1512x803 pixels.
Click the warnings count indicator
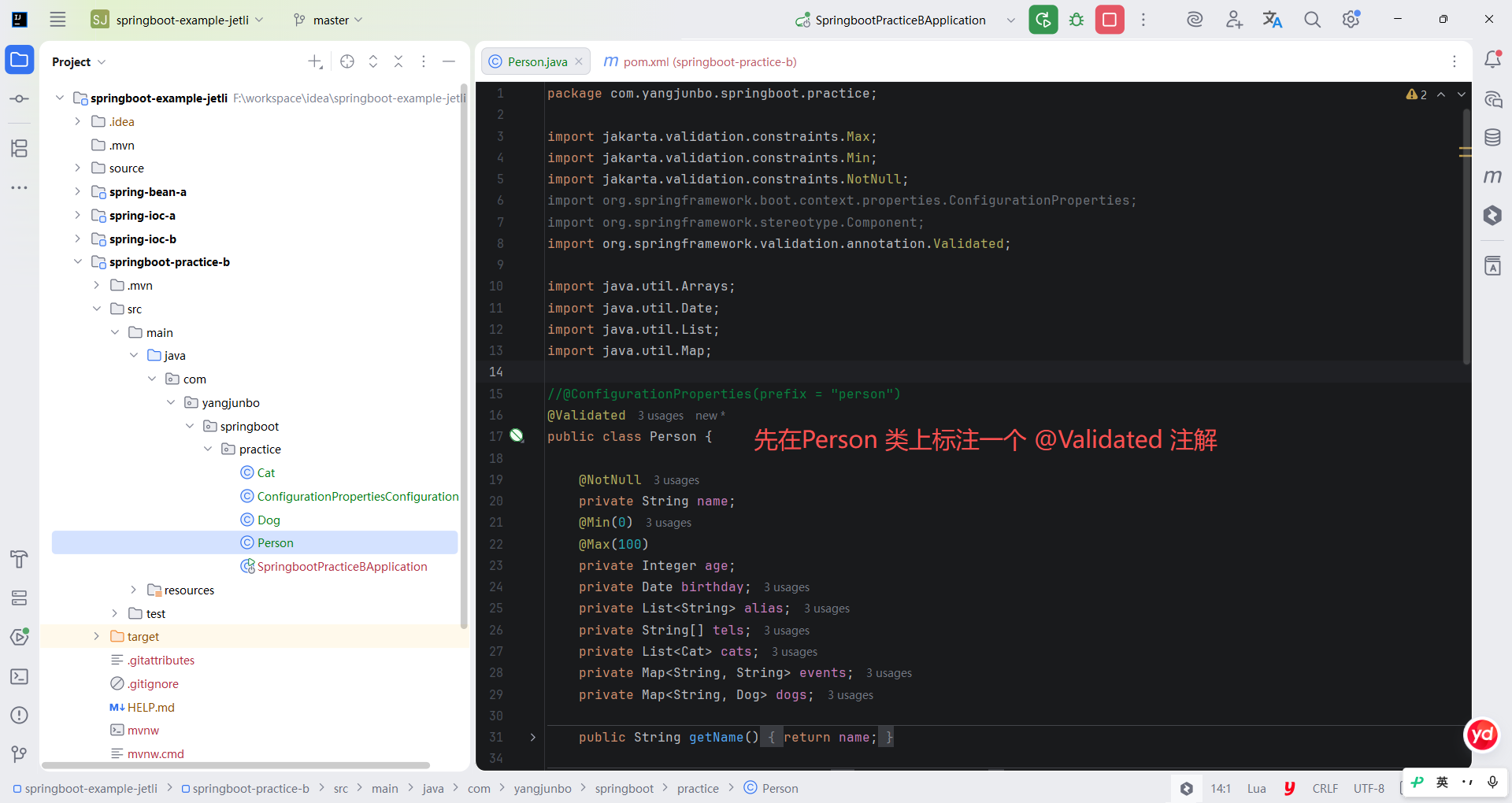tap(1417, 94)
